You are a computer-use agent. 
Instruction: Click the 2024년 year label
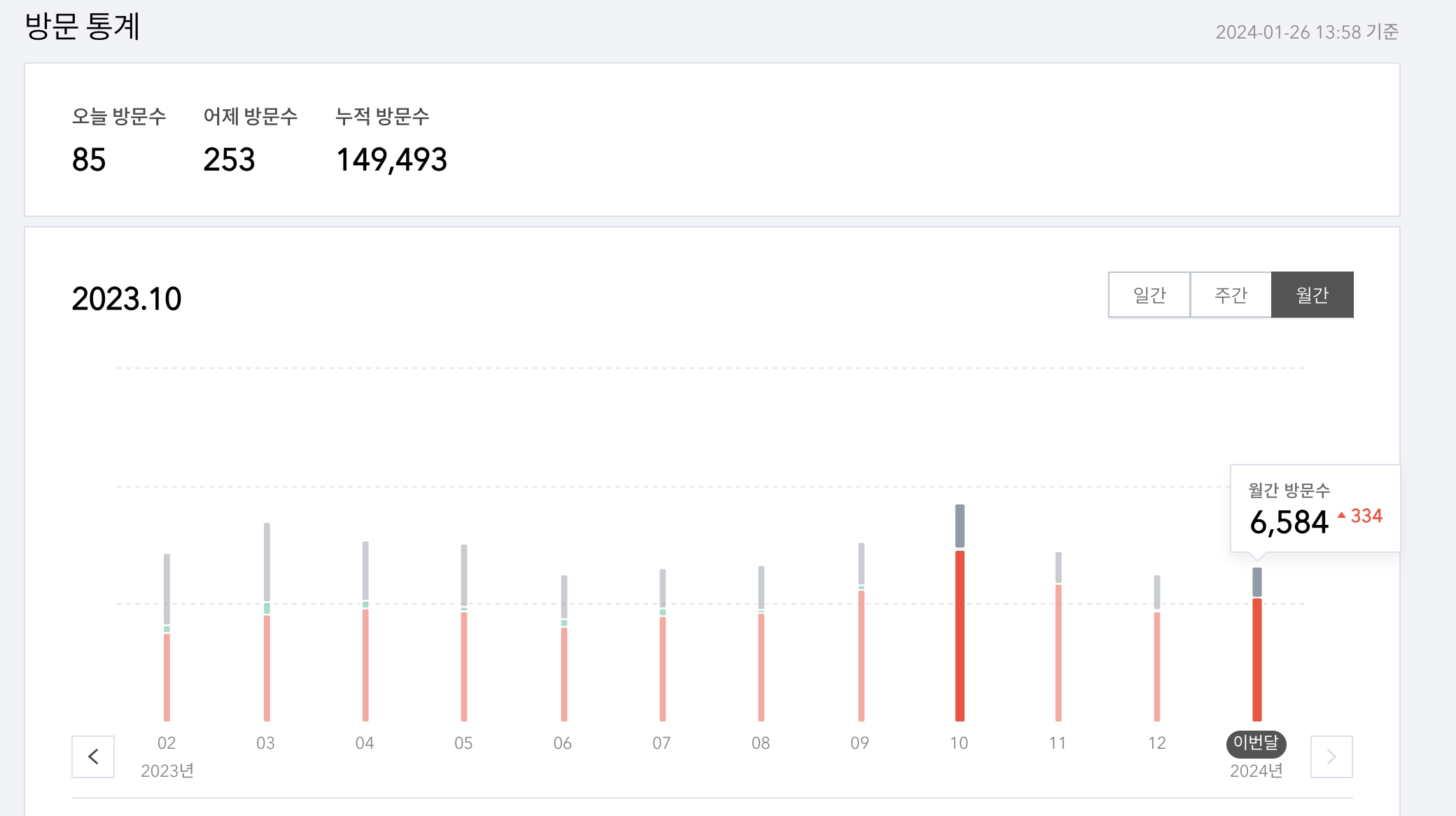click(1256, 771)
